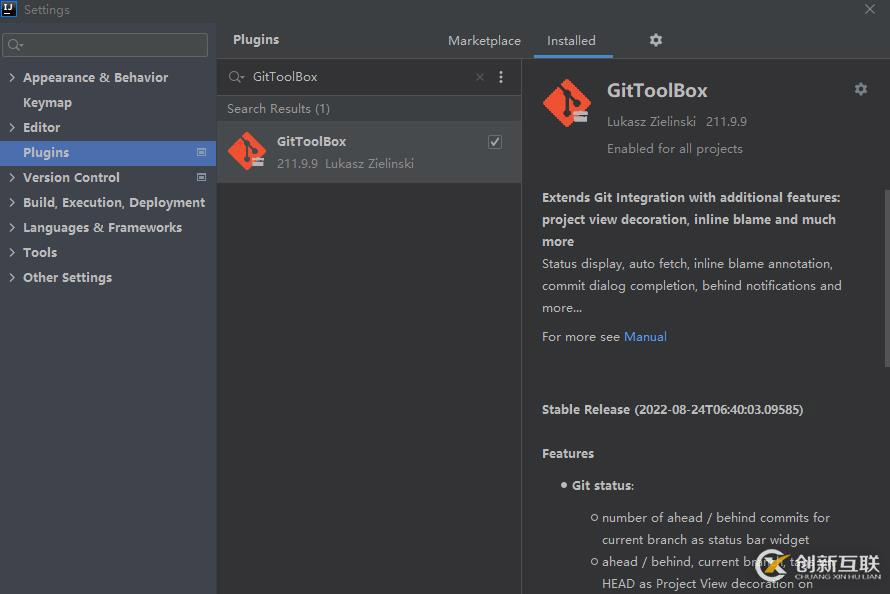Open the plugins gear settings menu

coord(656,40)
